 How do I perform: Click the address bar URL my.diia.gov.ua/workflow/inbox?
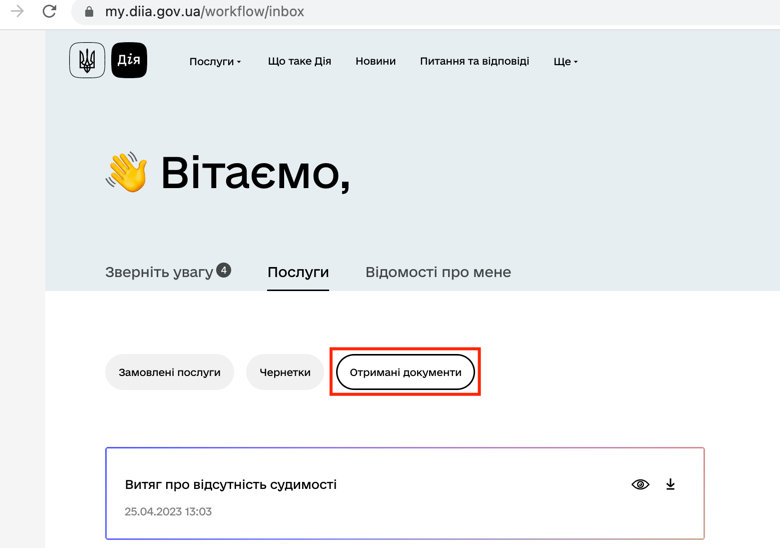click(204, 11)
